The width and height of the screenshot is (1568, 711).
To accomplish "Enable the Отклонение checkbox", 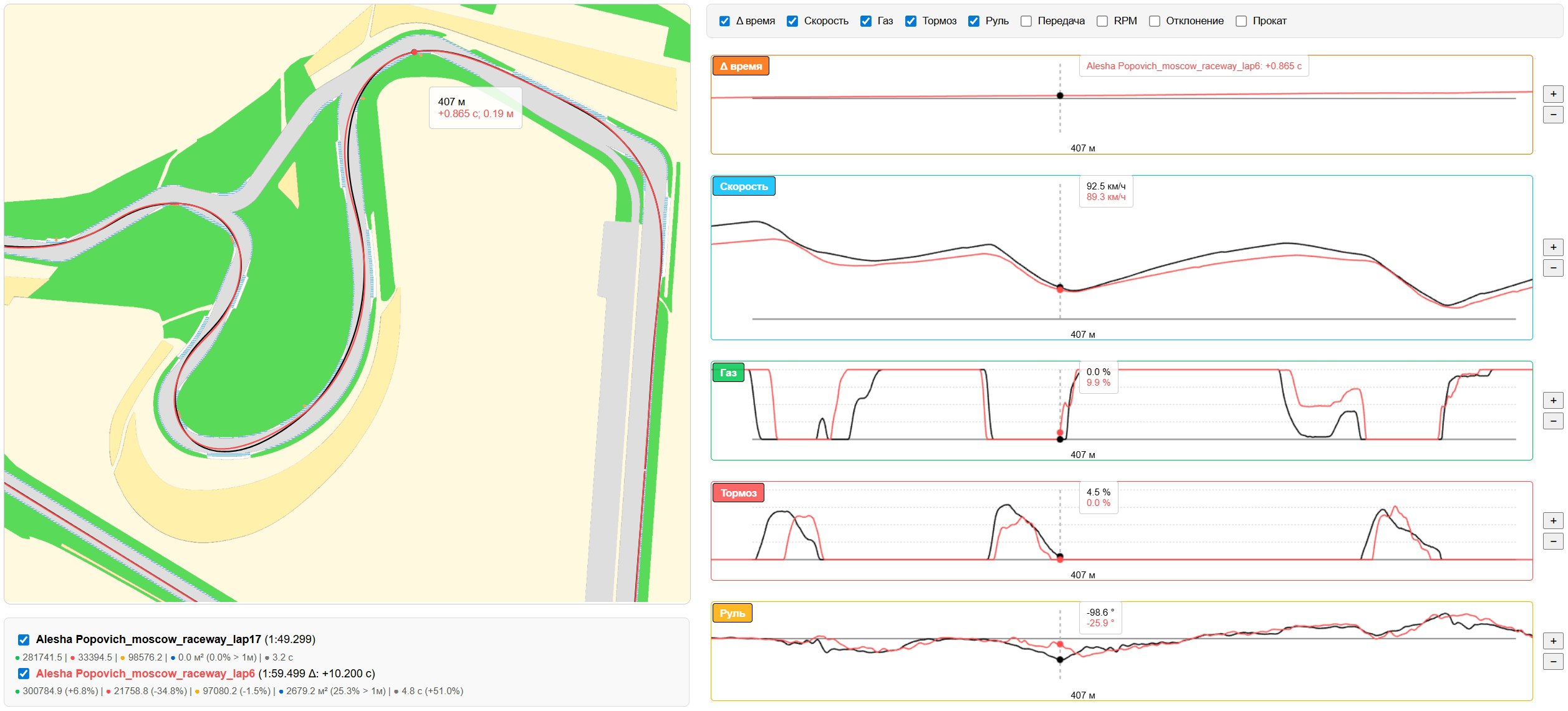I will pos(1155,21).
